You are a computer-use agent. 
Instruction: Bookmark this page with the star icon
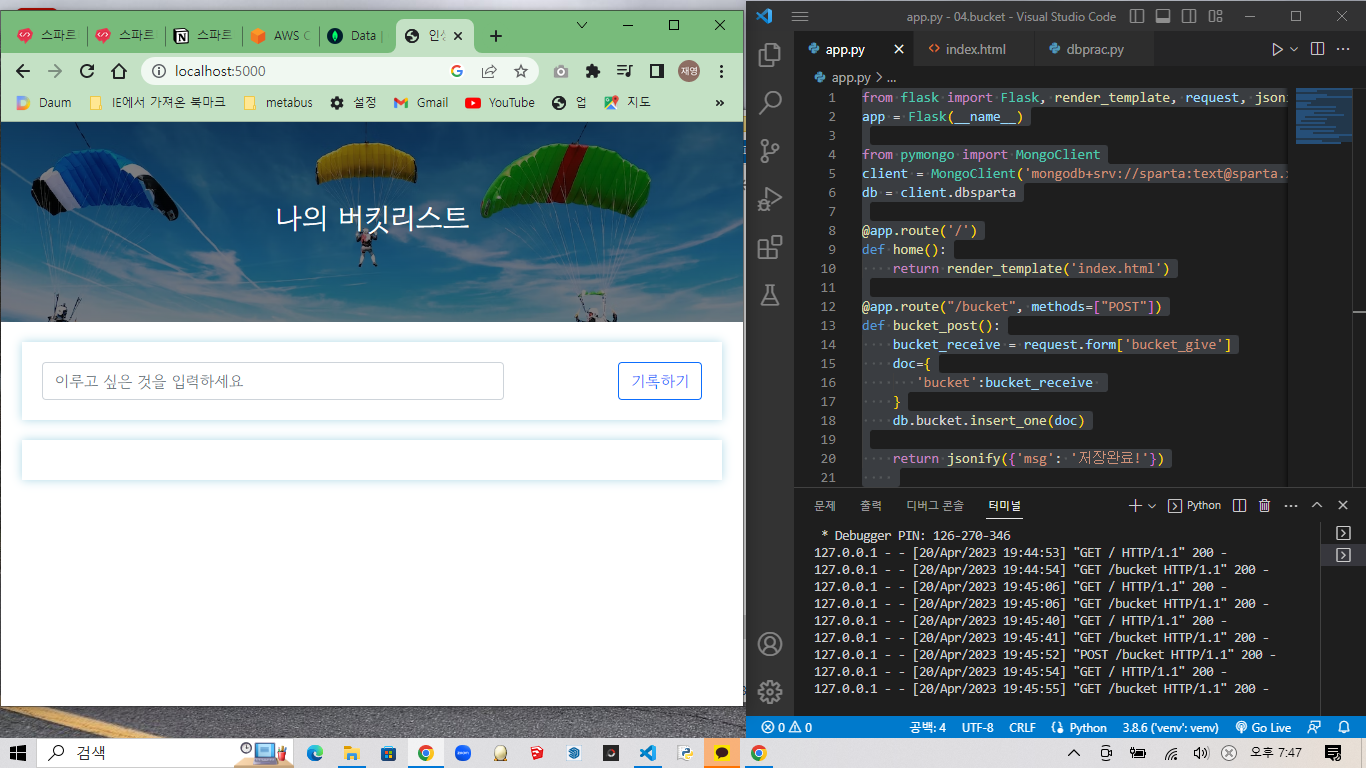coord(521,71)
